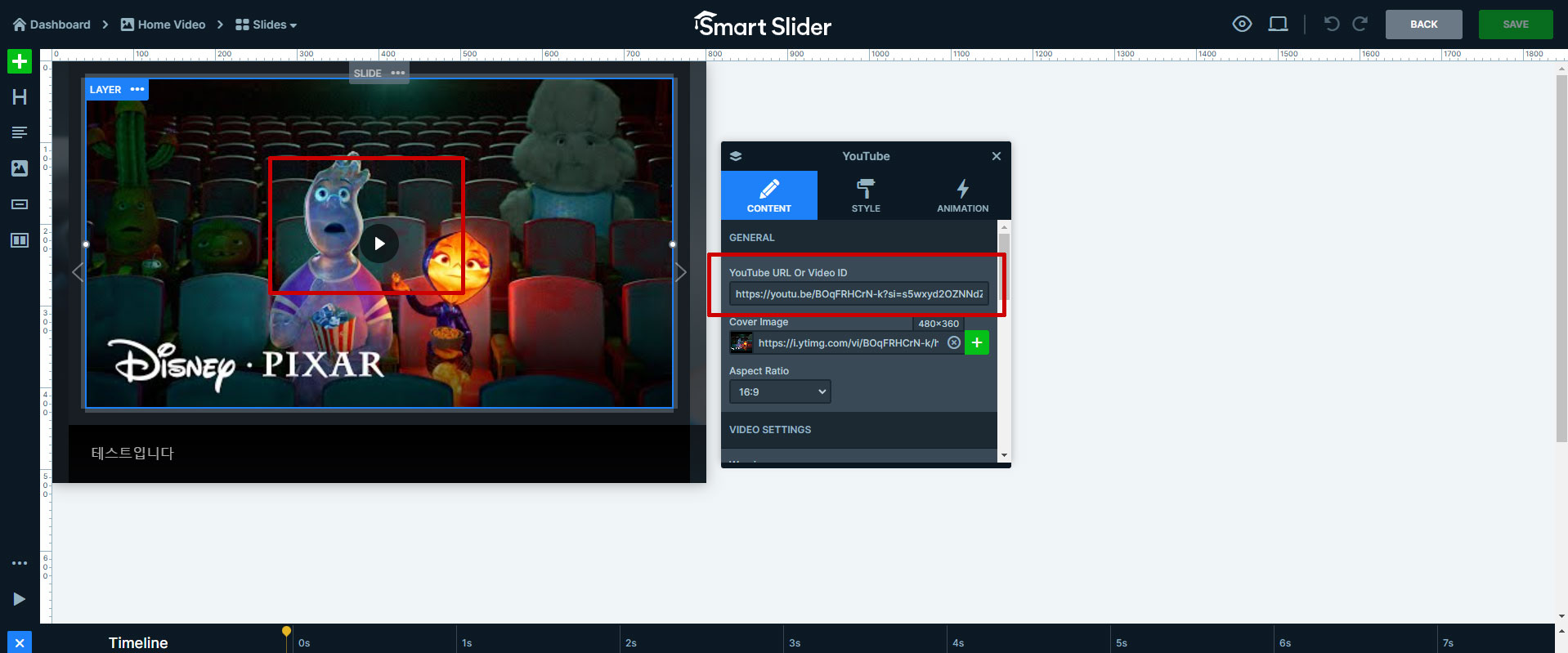Switch device view with the desktop icon
This screenshot has height=653, width=1568.
tap(1278, 24)
